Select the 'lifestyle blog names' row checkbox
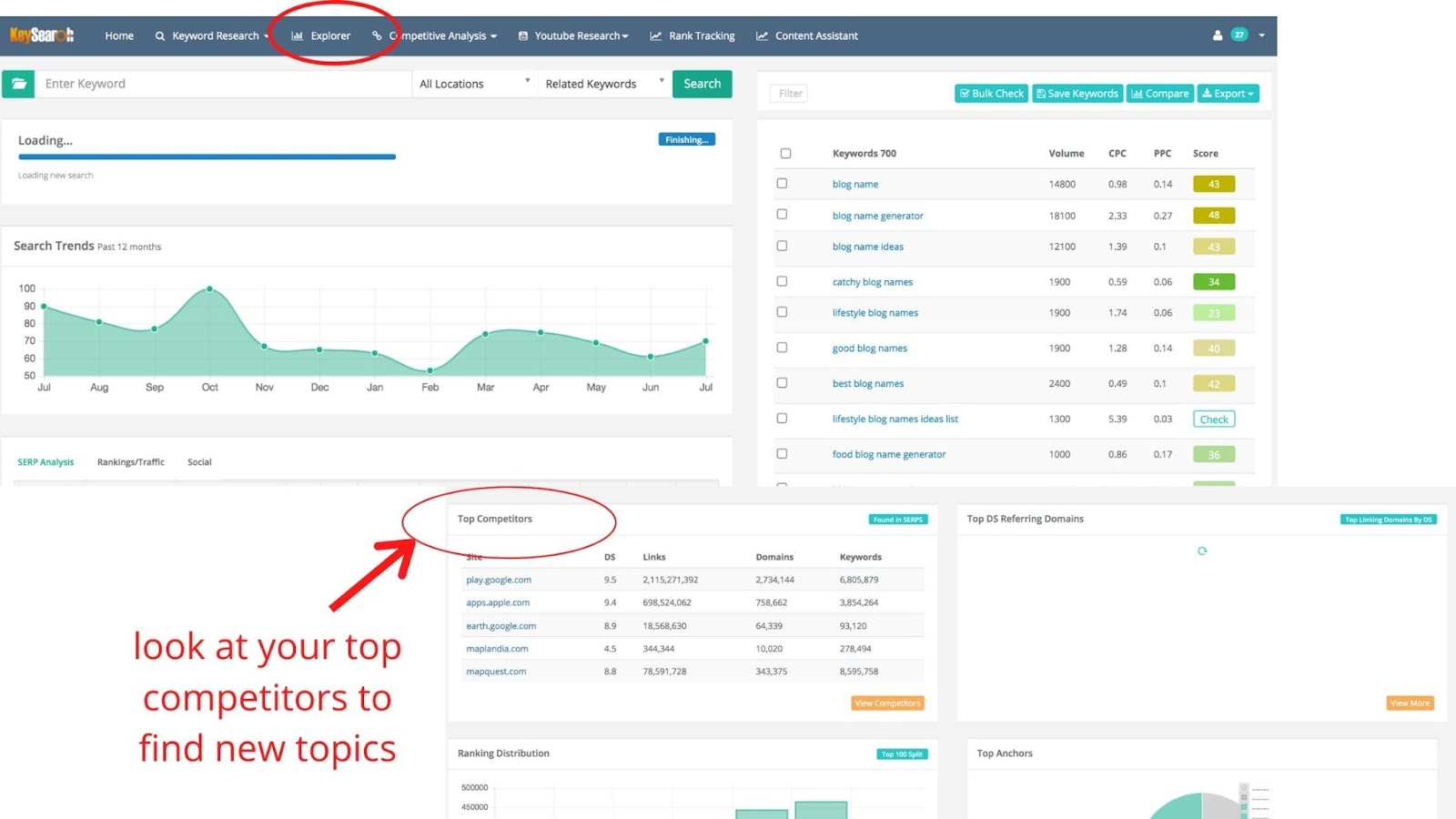Image resolution: width=1456 pixels, height=819 pixels. [782, 312]
